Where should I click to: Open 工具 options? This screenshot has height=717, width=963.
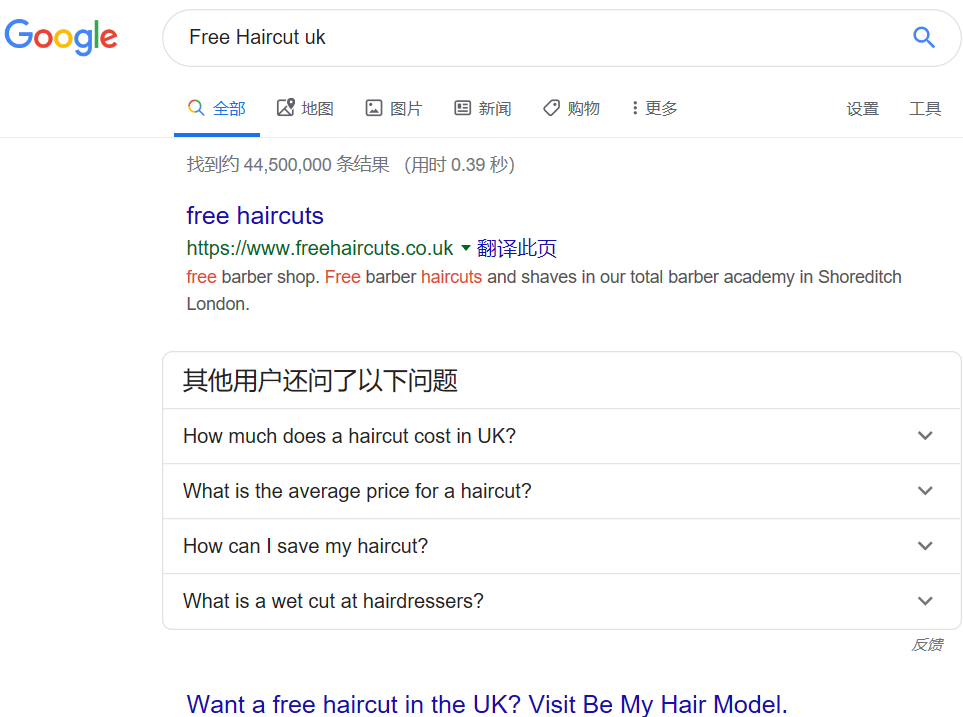point(925,109)
